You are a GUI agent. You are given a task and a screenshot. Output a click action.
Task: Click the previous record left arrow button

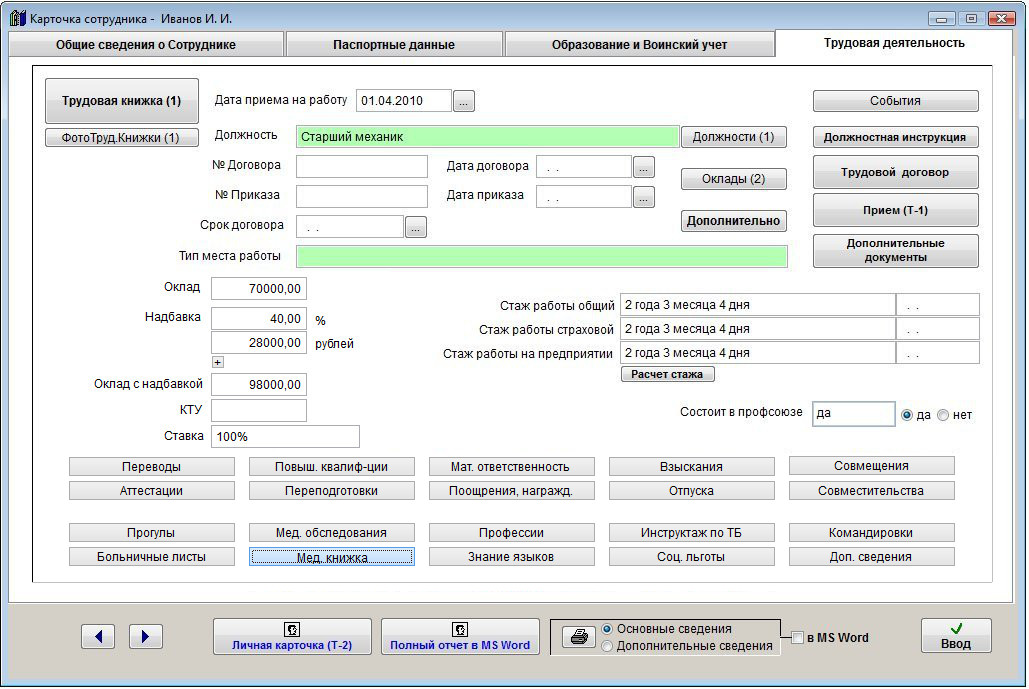pyautogui.click(x=98, y=636)
